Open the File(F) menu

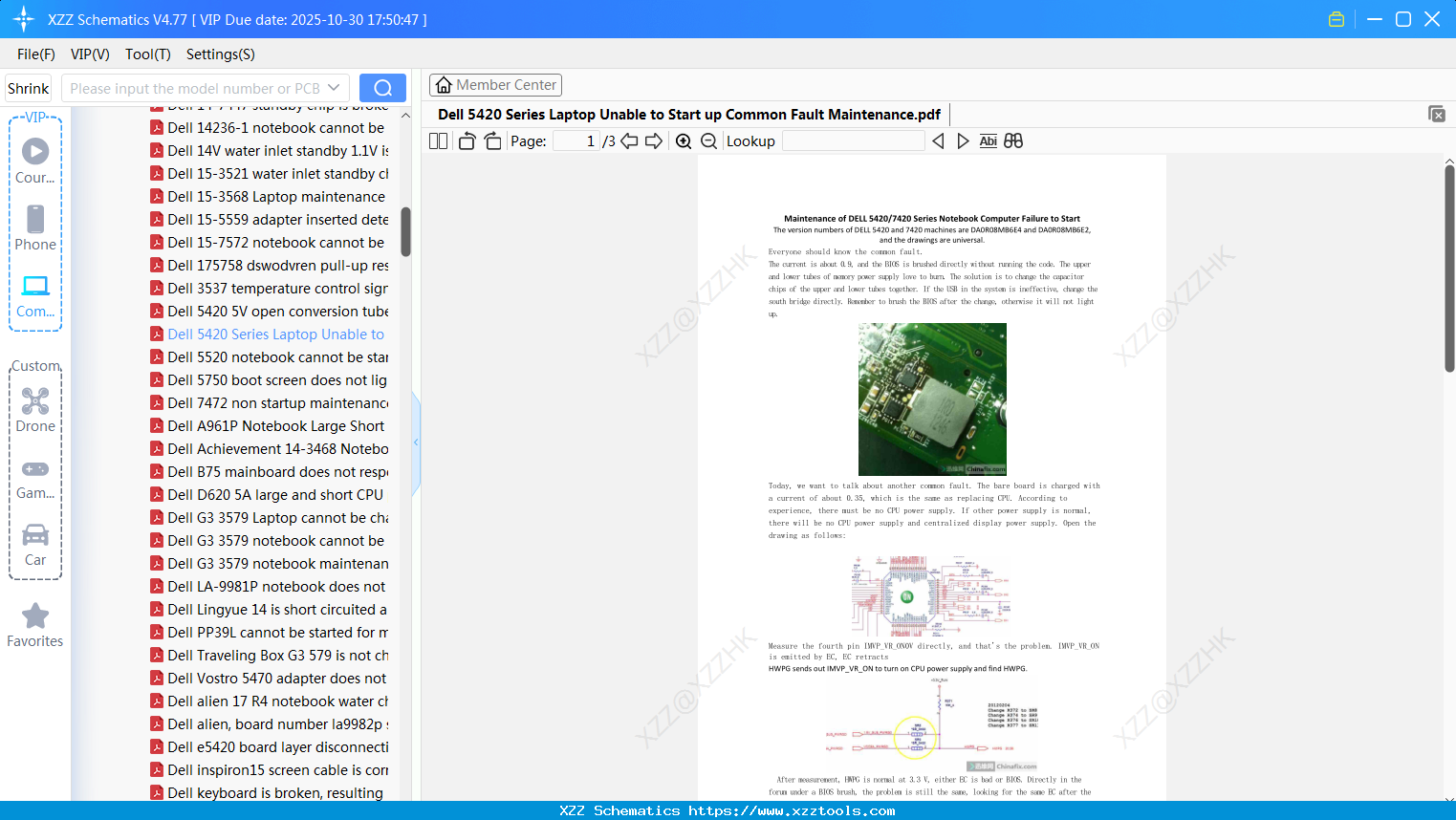tap(36, 54)
